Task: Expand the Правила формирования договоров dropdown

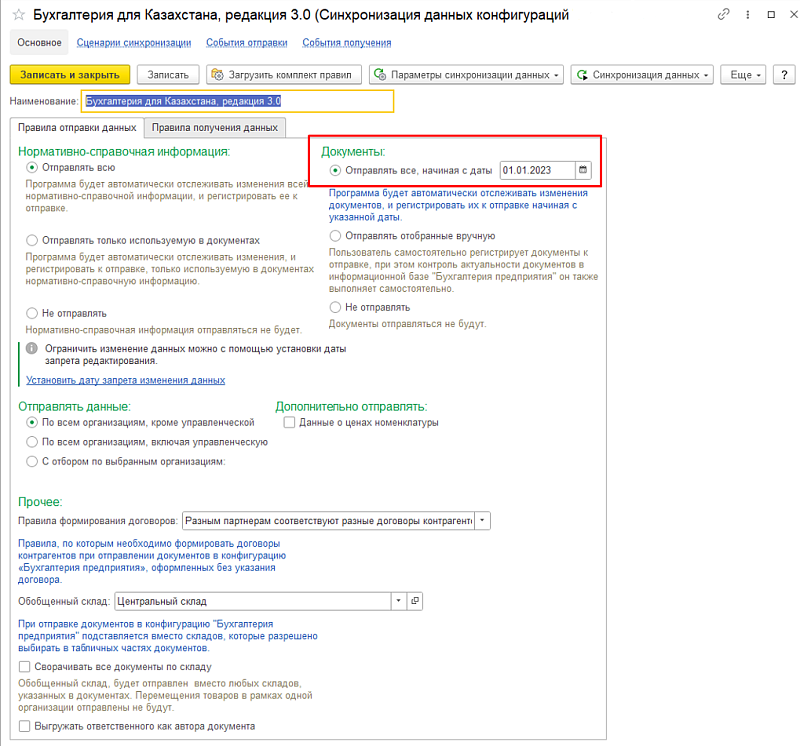Action: coord(483,521)
